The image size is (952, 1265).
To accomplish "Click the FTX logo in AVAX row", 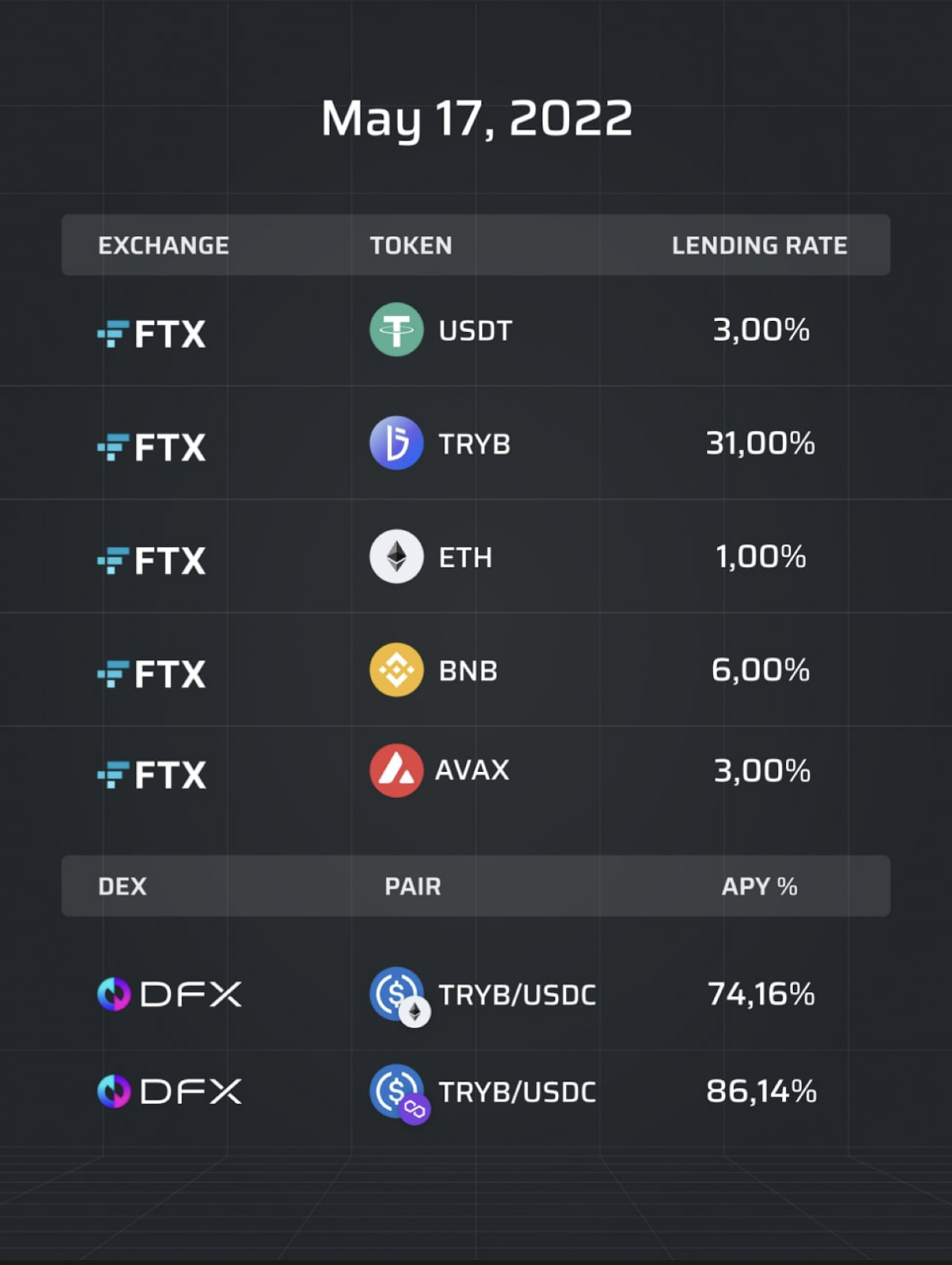I will [x=151, y=775].
